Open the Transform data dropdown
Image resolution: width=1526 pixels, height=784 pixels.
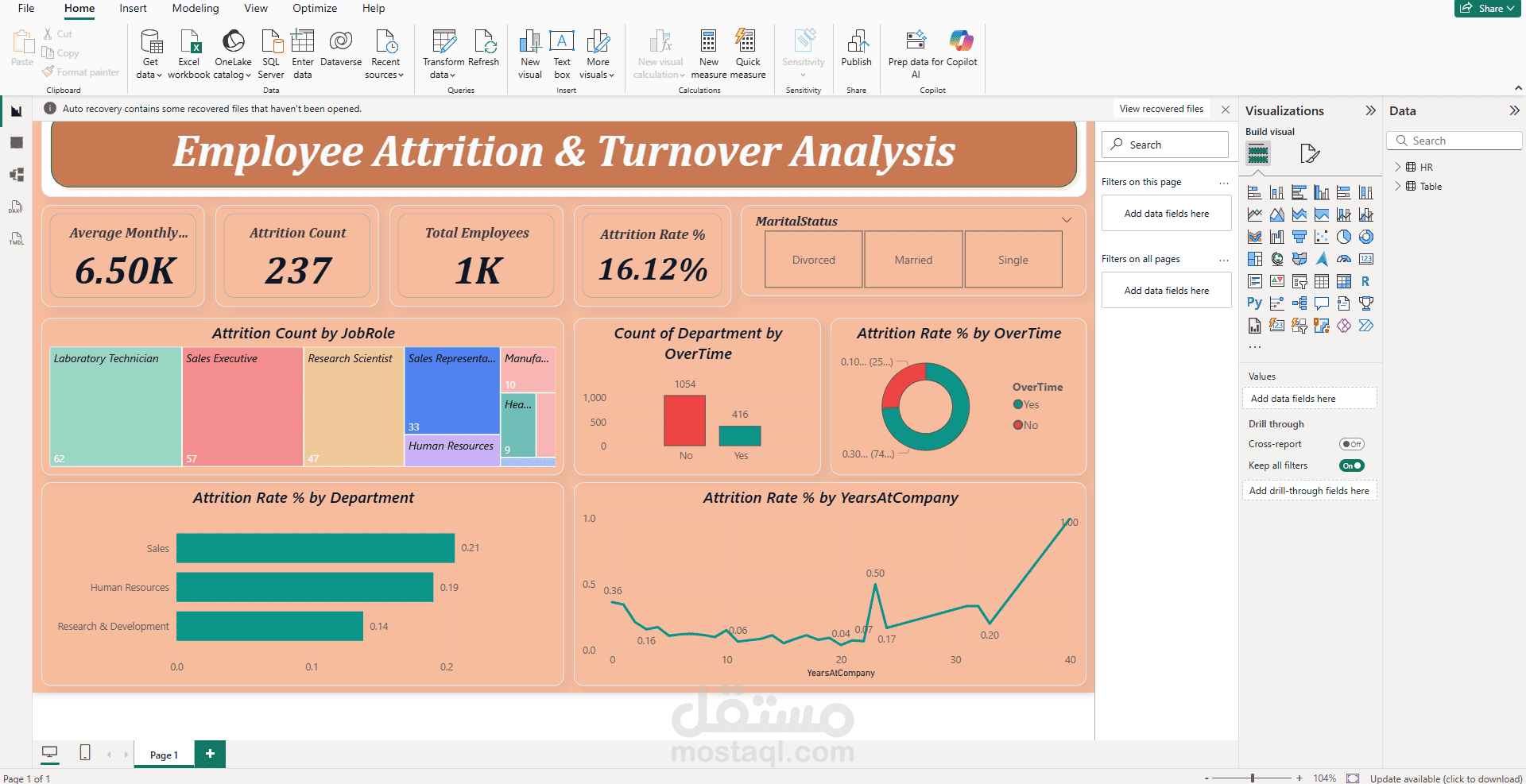point(443,54)
